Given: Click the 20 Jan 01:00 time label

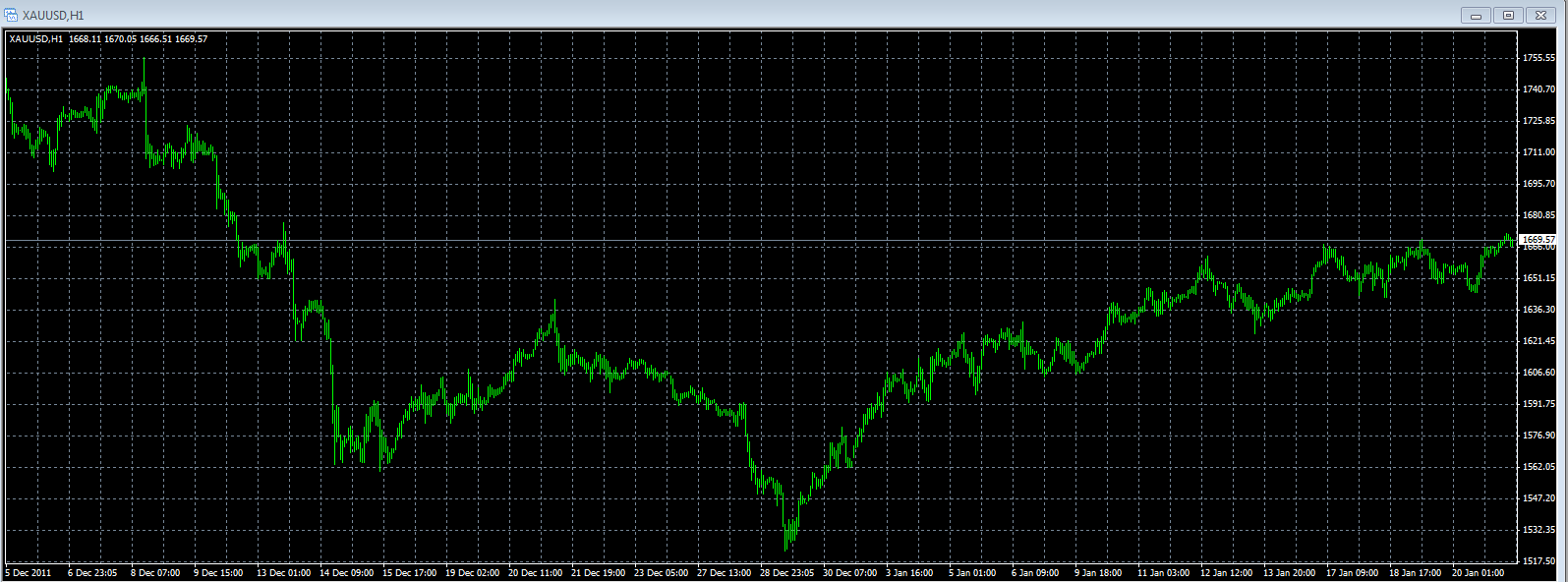Looking at the screenshot, I should click(1480, 573).
